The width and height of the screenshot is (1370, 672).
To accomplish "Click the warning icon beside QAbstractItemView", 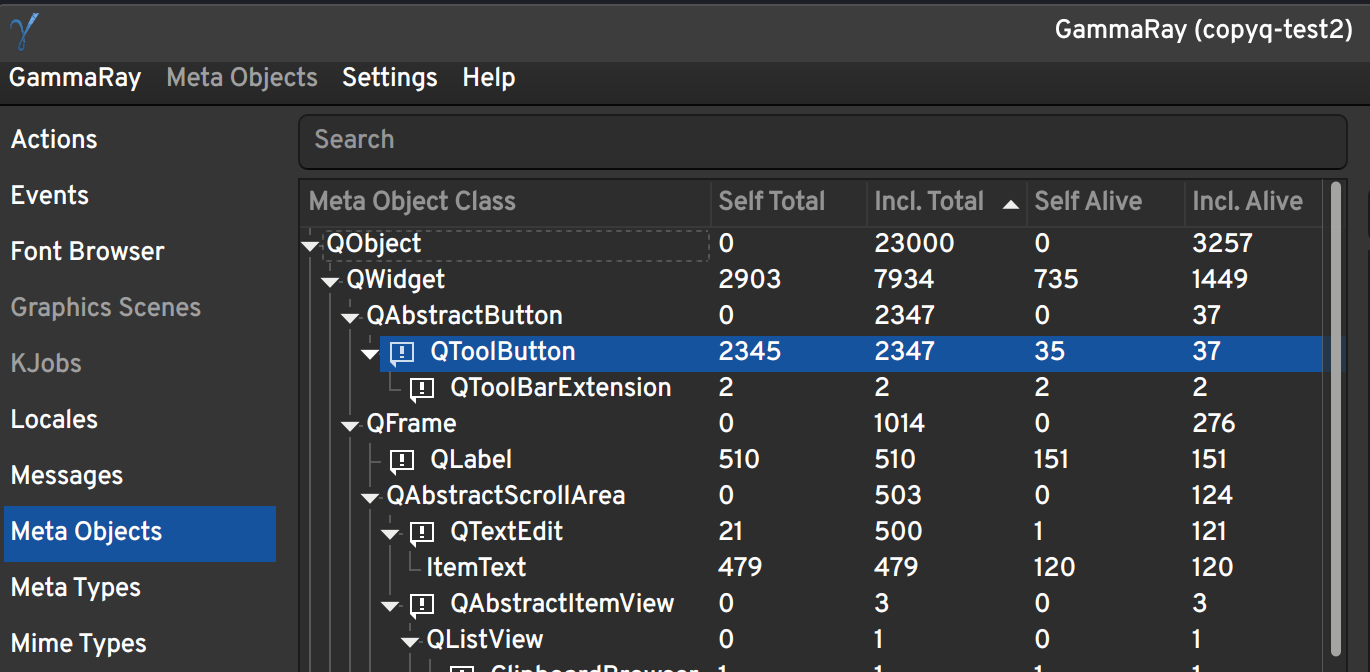I will (x=422, y=604).
